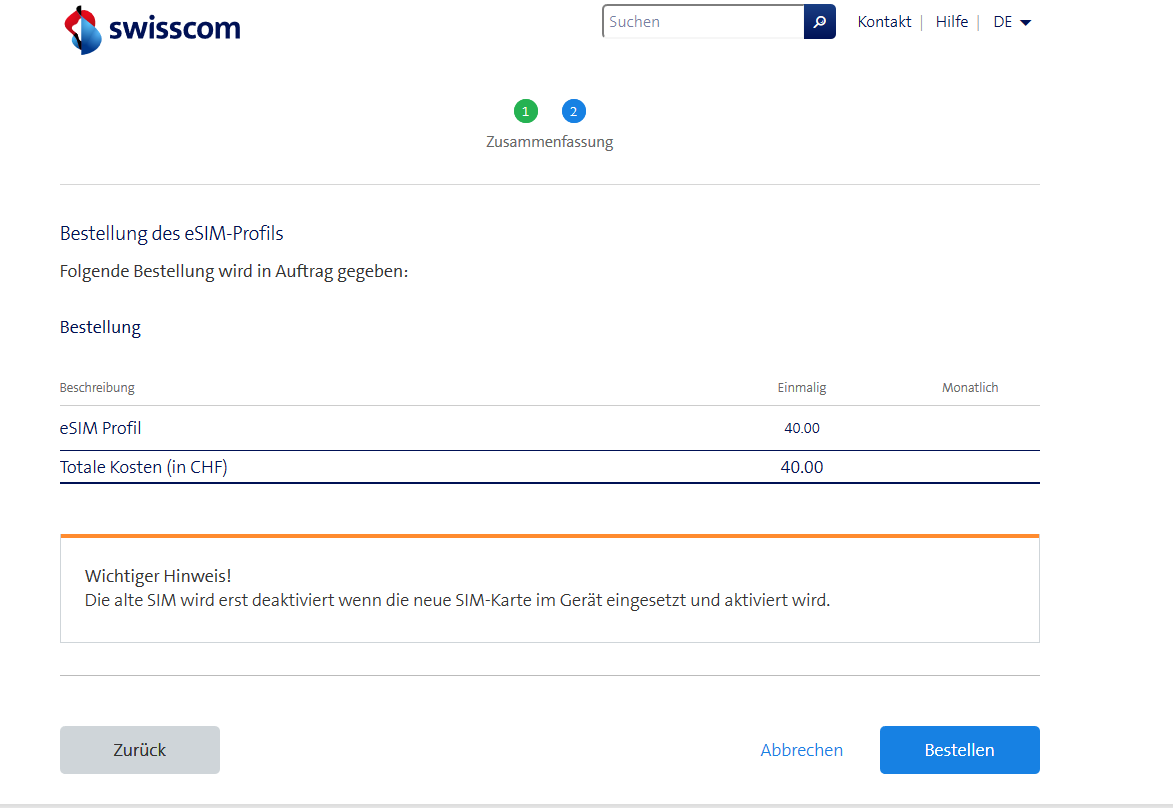
Task: Expand the DE language dropdown
Action: pyautogui.click(x=1011, y=22)
